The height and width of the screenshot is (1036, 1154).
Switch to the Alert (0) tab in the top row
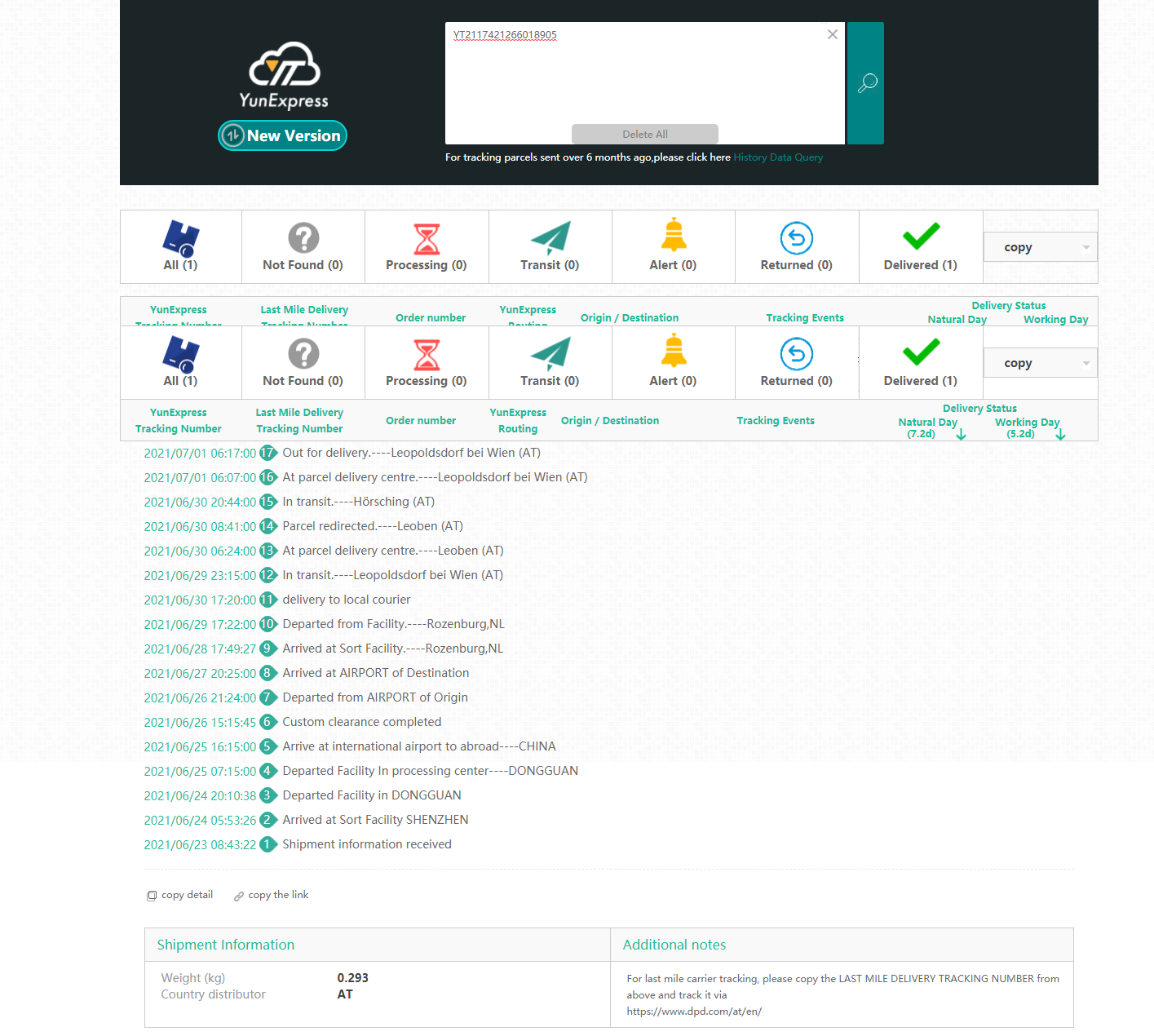click(x=673, y=246)
